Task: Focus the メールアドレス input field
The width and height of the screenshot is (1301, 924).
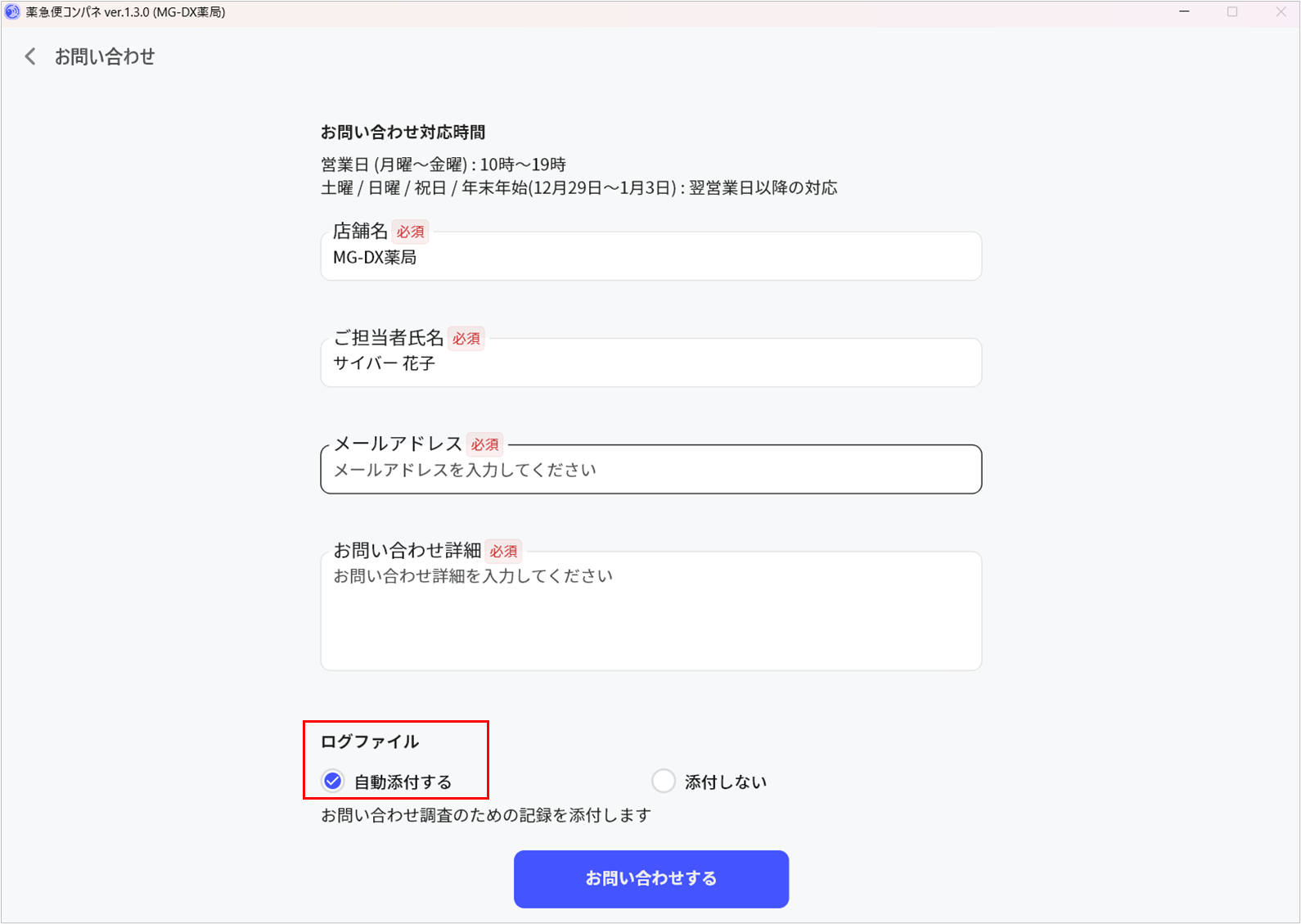Action: [650, 471]
